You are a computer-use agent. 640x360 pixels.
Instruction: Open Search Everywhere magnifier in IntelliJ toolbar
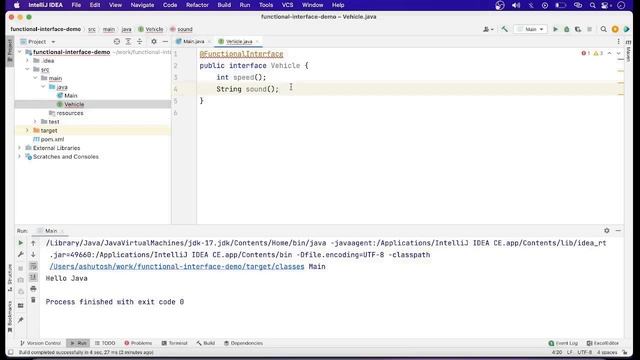[x=603, y=29]
